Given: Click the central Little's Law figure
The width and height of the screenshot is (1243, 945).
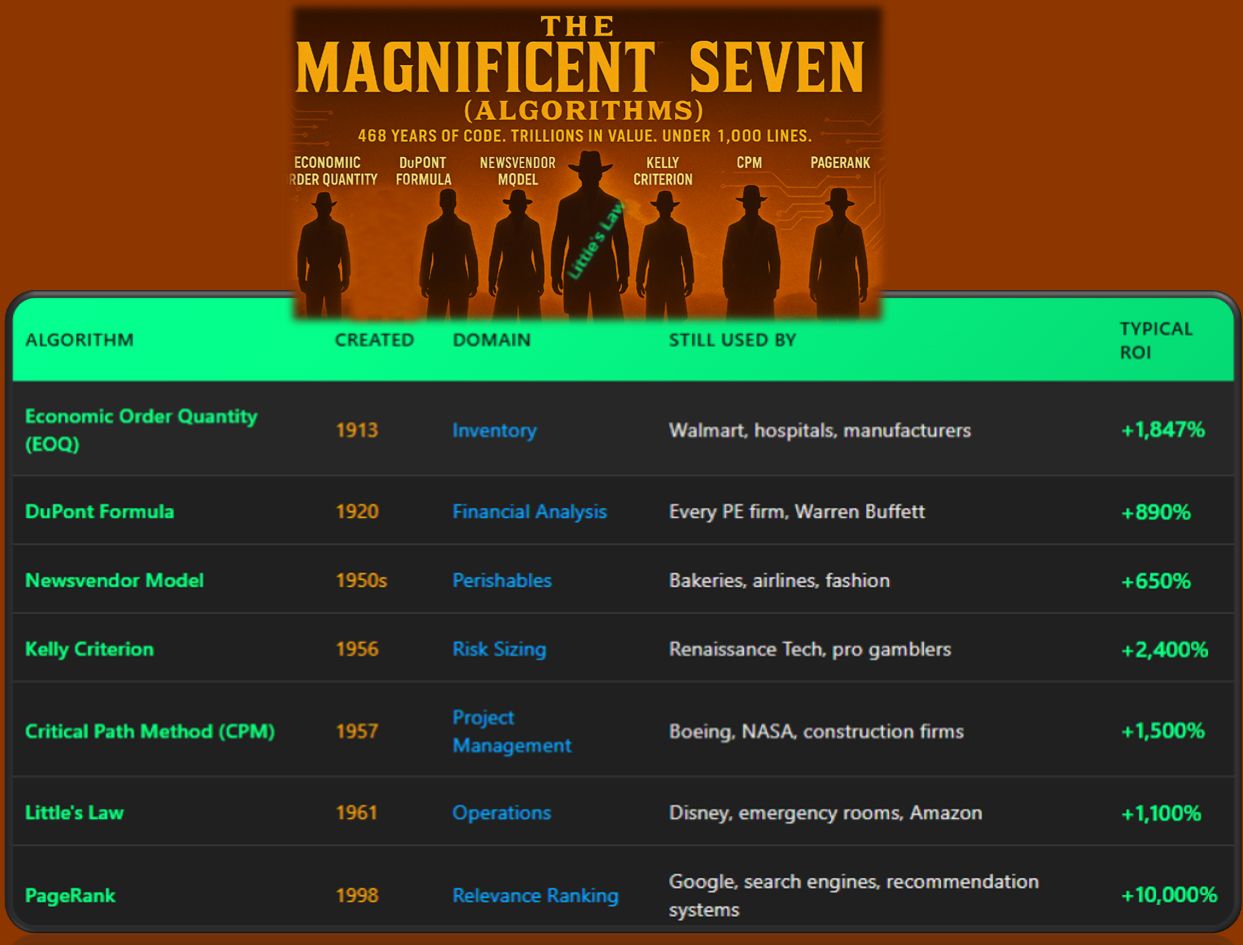Looking at the screenshot, I should click(x=592, y=240).
